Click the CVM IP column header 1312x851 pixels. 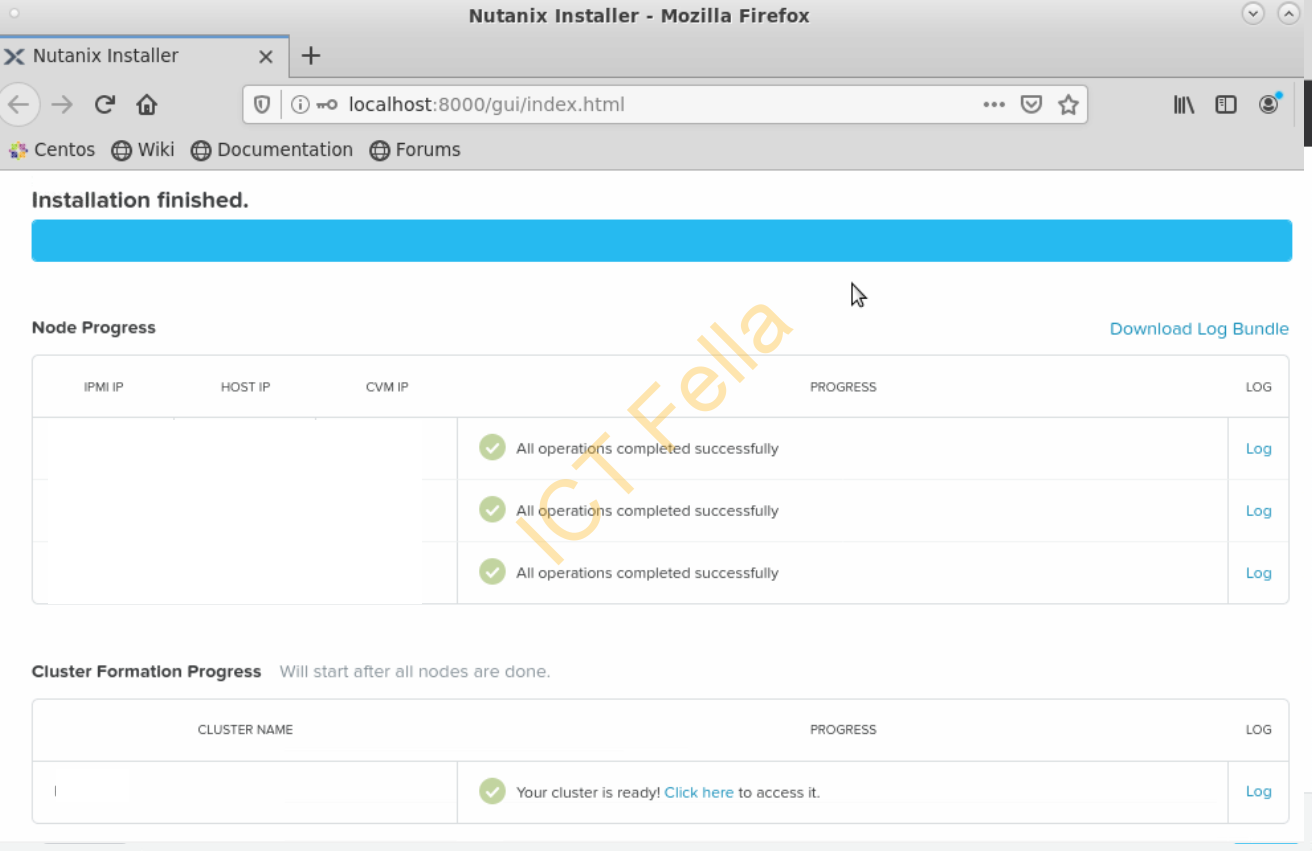387,387
